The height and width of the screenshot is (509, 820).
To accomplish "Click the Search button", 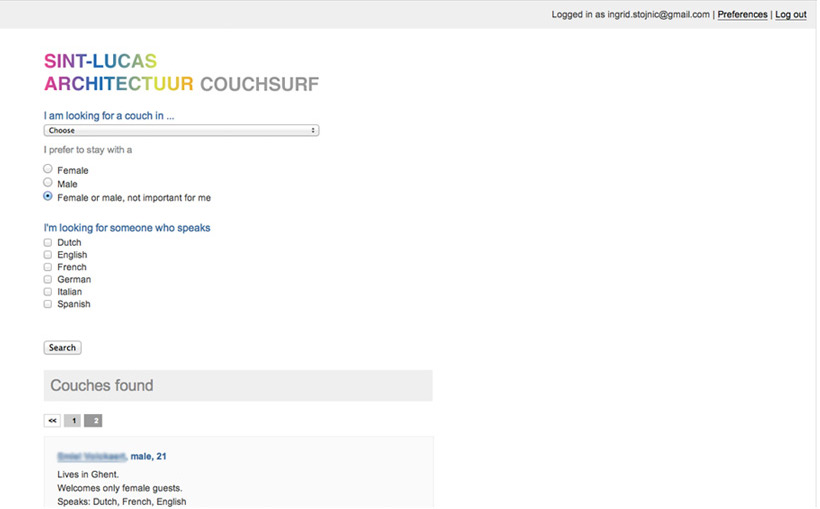I will pos(62,347).
